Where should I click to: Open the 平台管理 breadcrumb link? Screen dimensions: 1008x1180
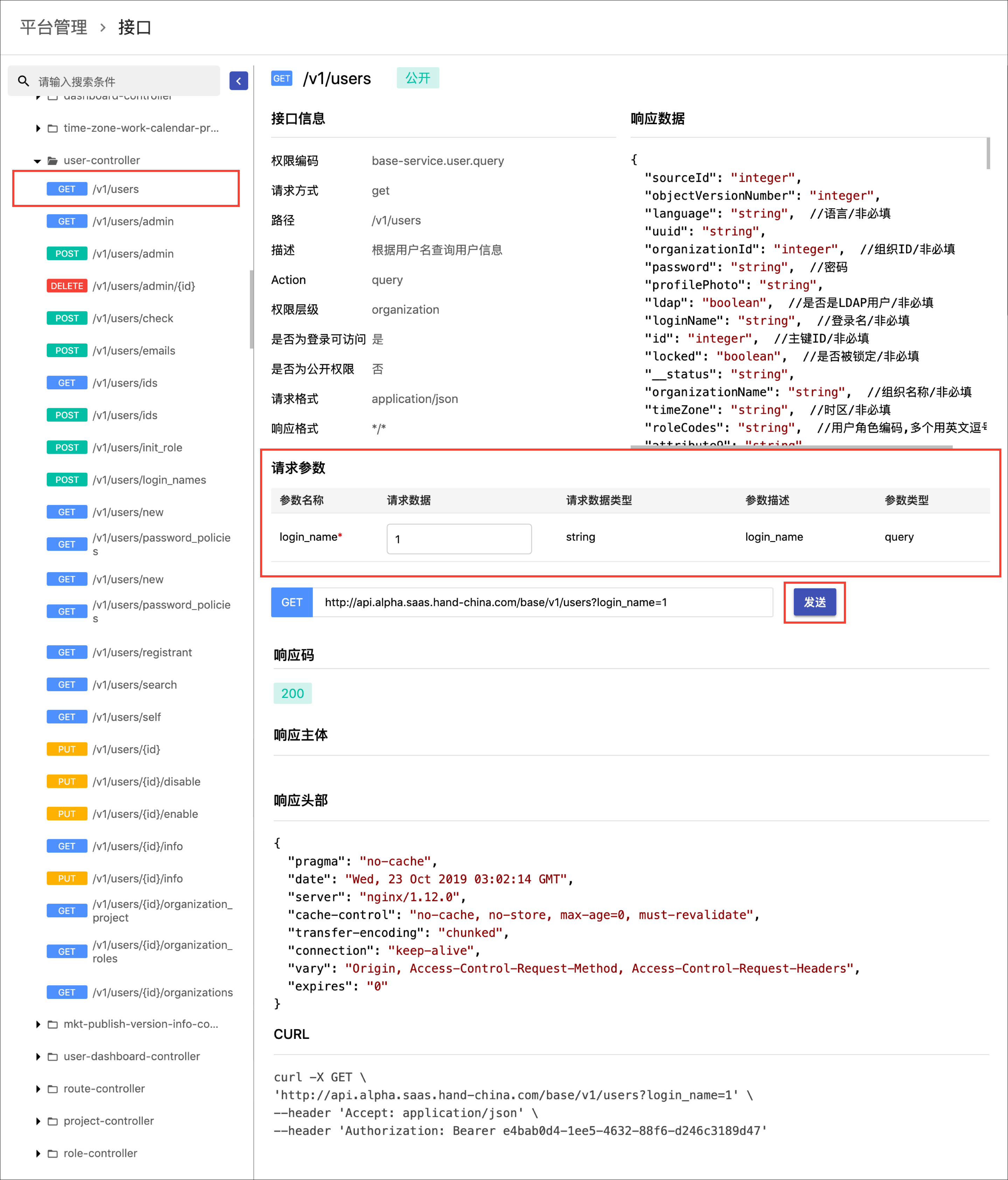coord(54,27)
